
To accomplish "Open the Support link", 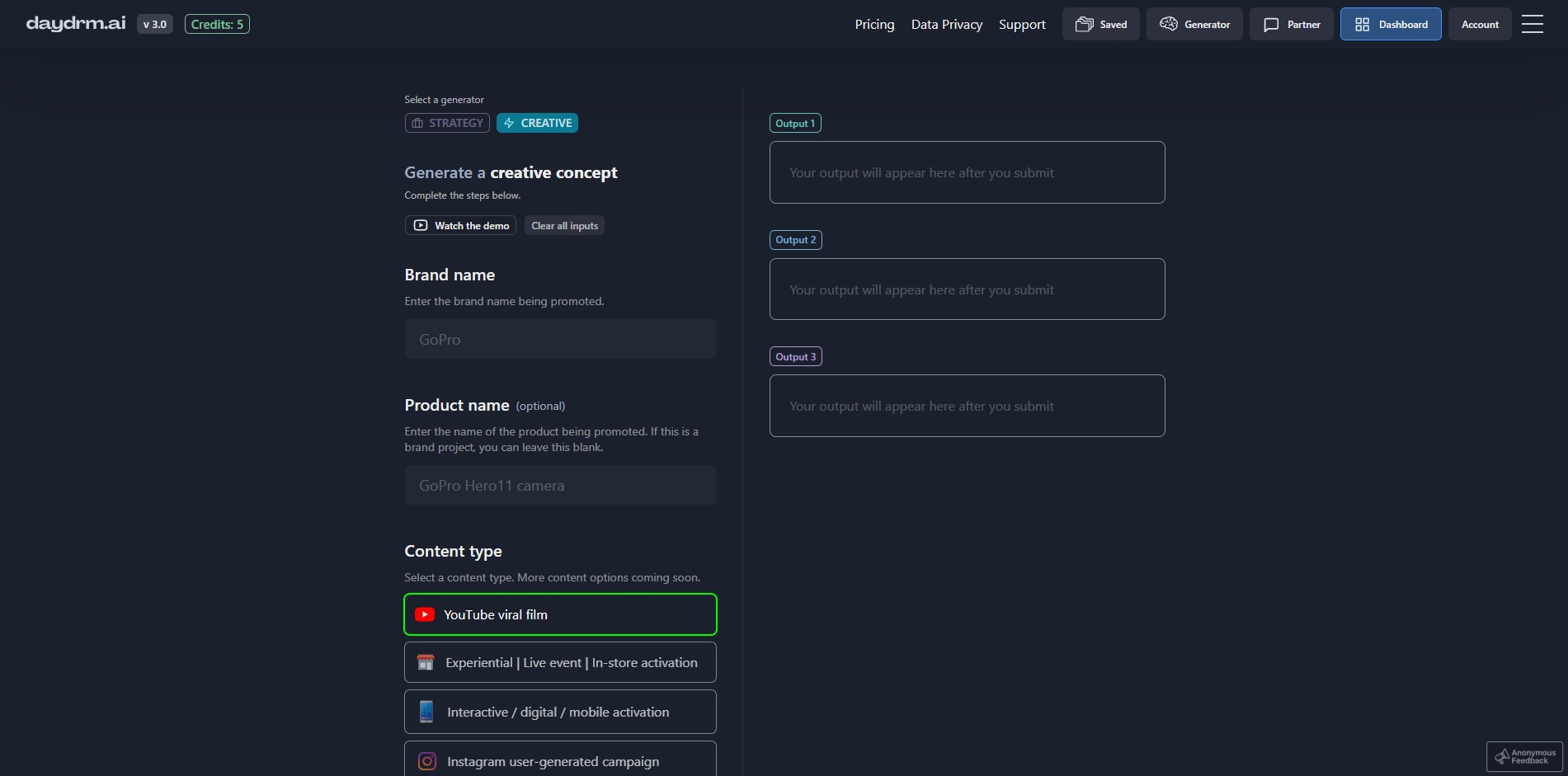I will point(1022,24).
